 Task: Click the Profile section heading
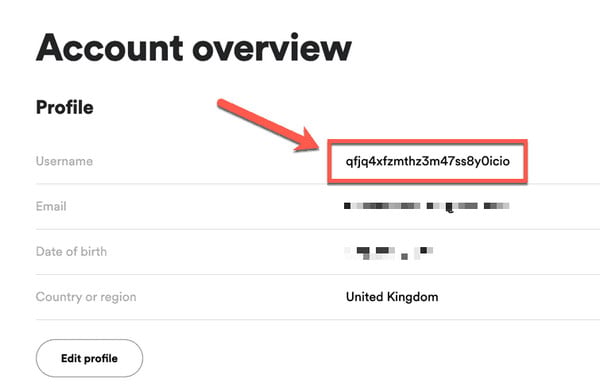tap(65, 107)
